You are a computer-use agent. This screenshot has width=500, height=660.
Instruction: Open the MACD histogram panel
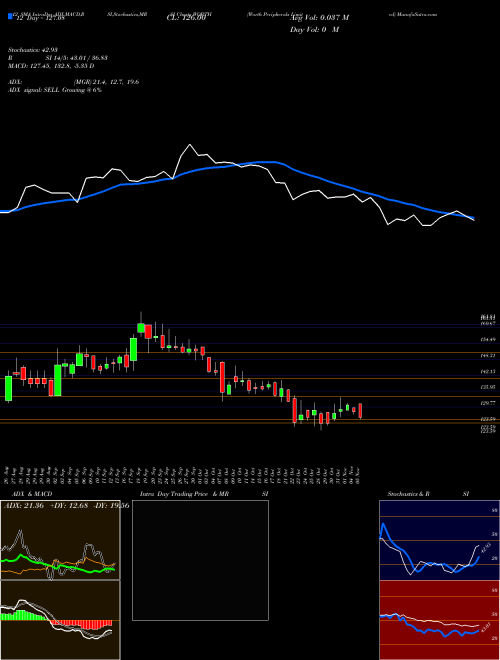pyautogui.click(x=60, y=620)
